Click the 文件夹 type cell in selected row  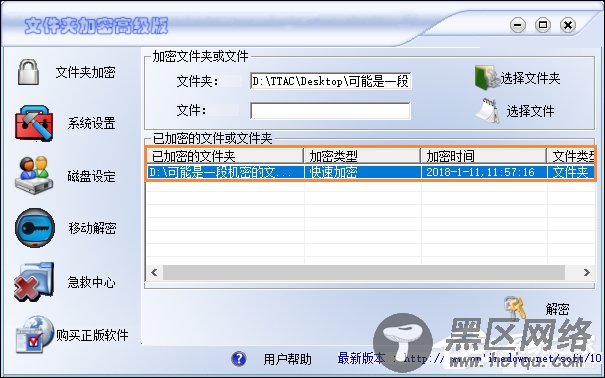[x=571, y=172]
